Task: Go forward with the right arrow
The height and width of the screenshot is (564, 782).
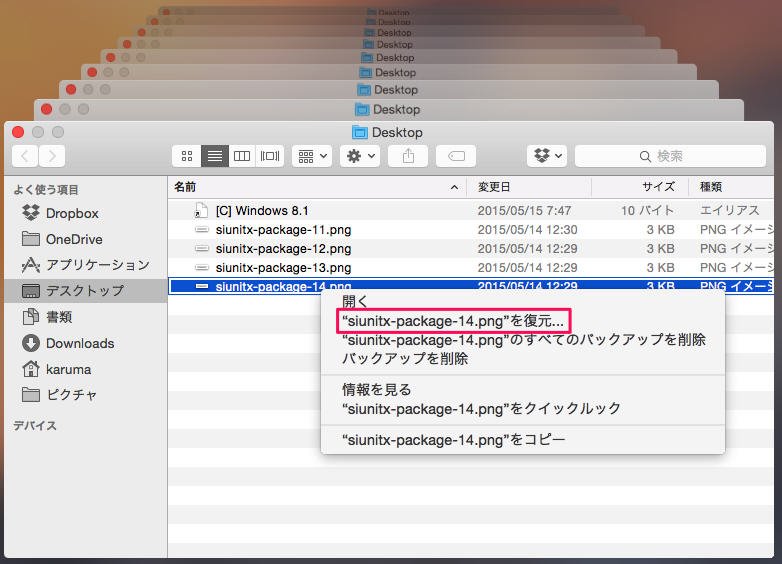Action: pyautogui.click(x=52, y=156)
